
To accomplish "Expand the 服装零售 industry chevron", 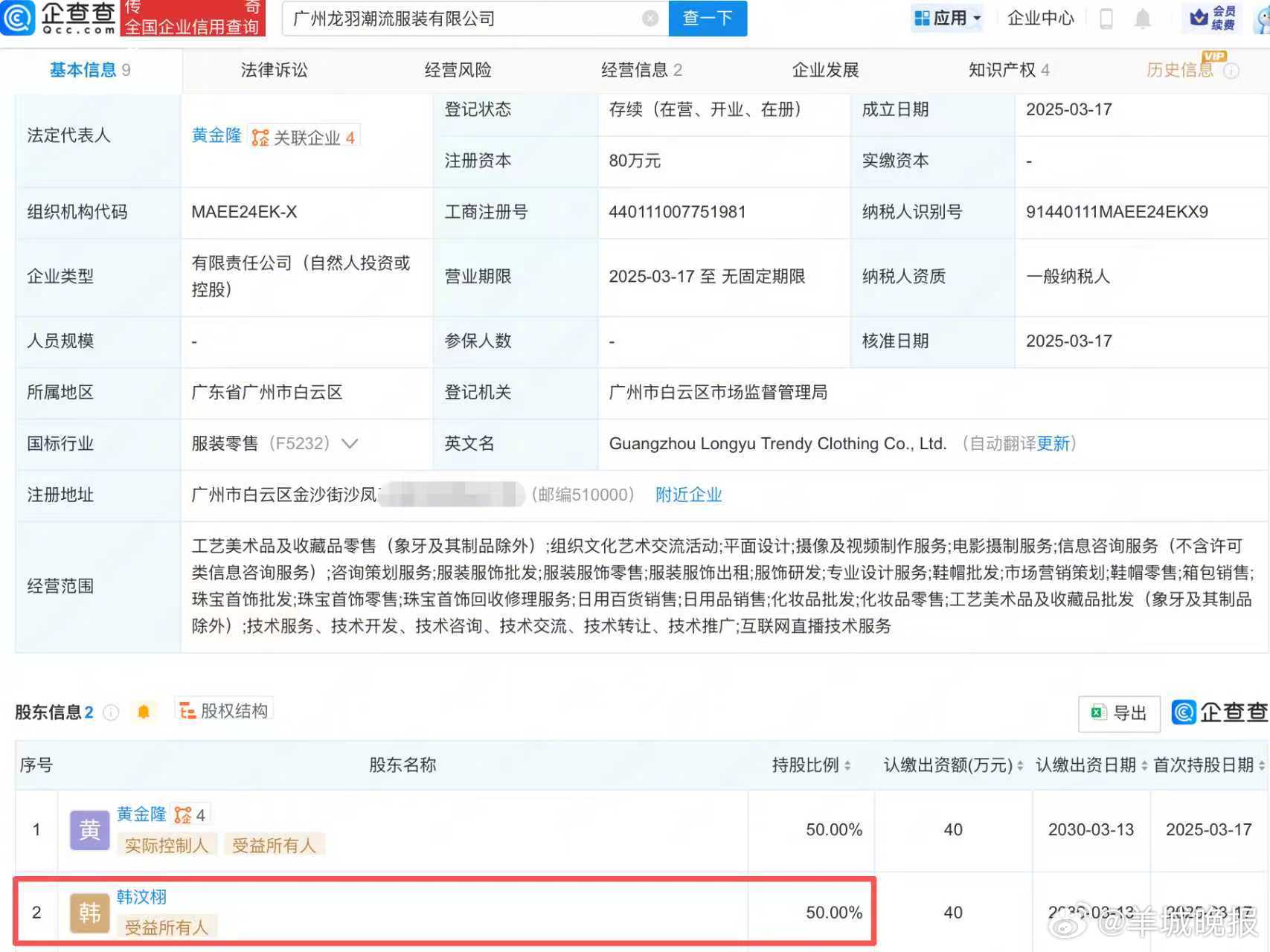I will pos(350,443).
